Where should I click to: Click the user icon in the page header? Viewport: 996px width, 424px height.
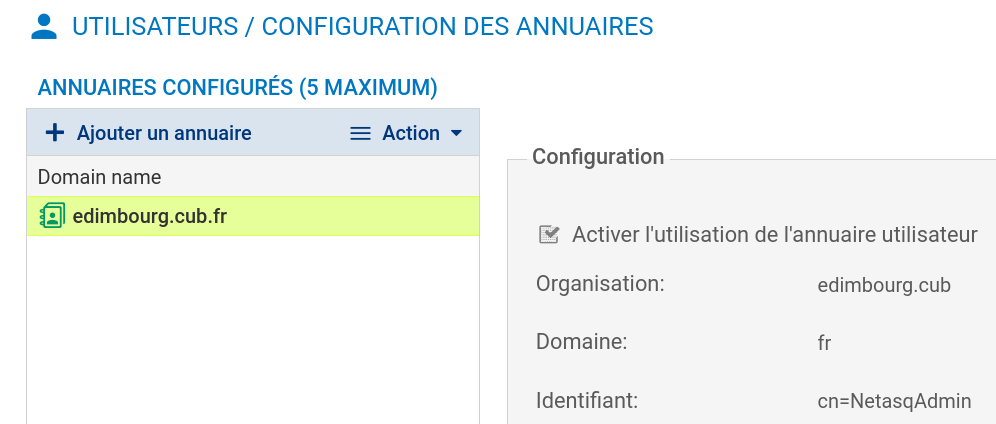pos(44,27)
